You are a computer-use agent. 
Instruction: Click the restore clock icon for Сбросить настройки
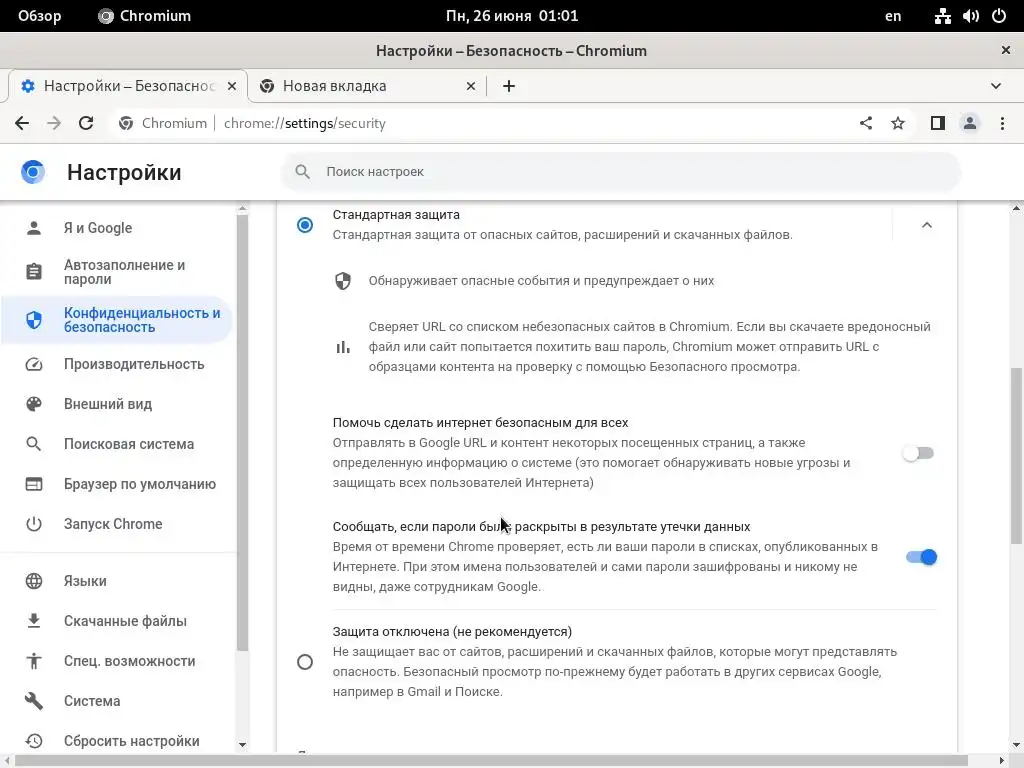pyautogui.click(x=34, y=741)
